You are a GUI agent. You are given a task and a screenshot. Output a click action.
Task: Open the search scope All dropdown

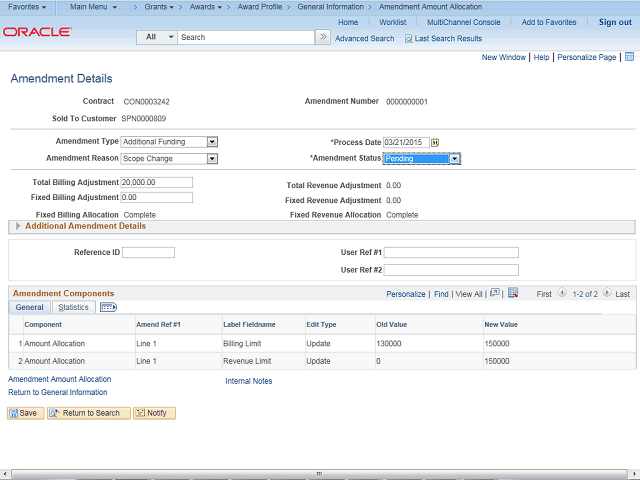(x=157, y=37)
